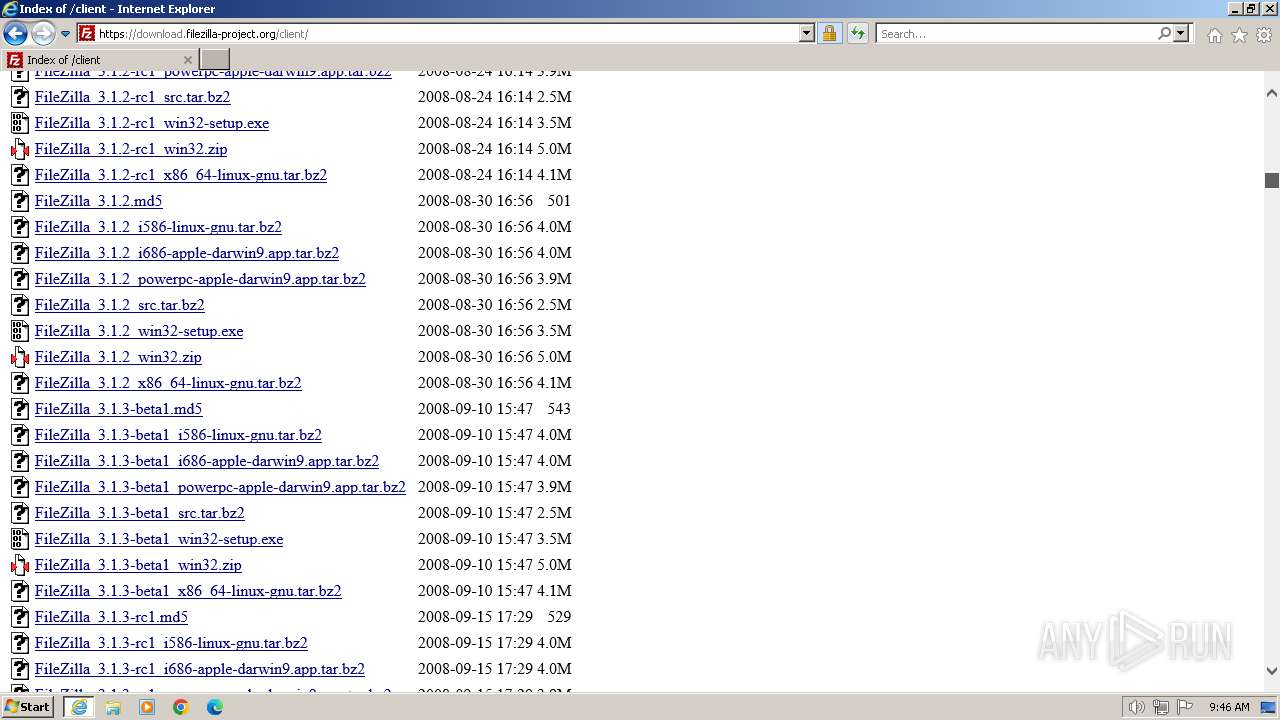
Task: Click the Action Center flag tray icon
Action: pos(1185,707)
